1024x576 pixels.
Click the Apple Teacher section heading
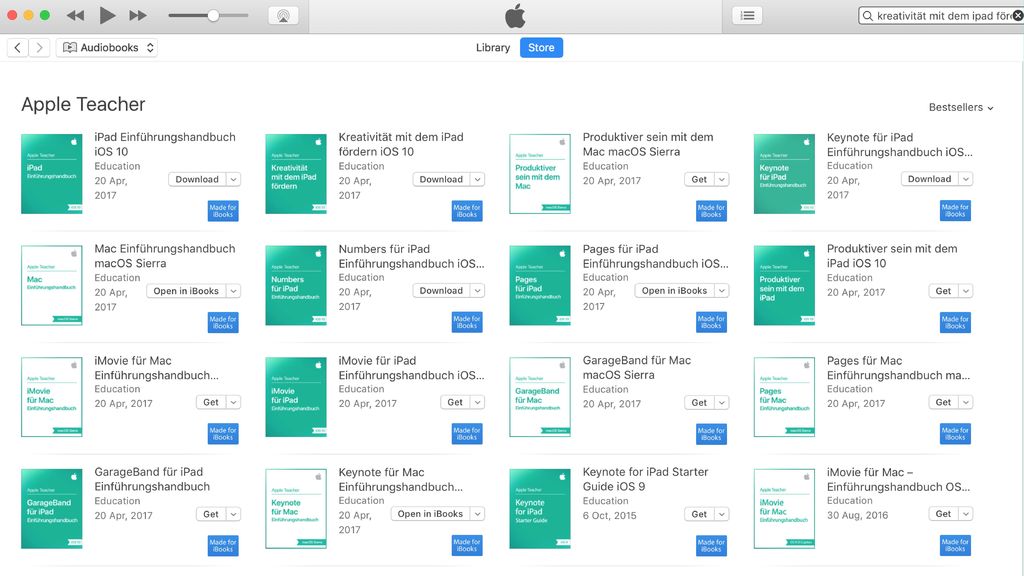[x=83, y=104]
